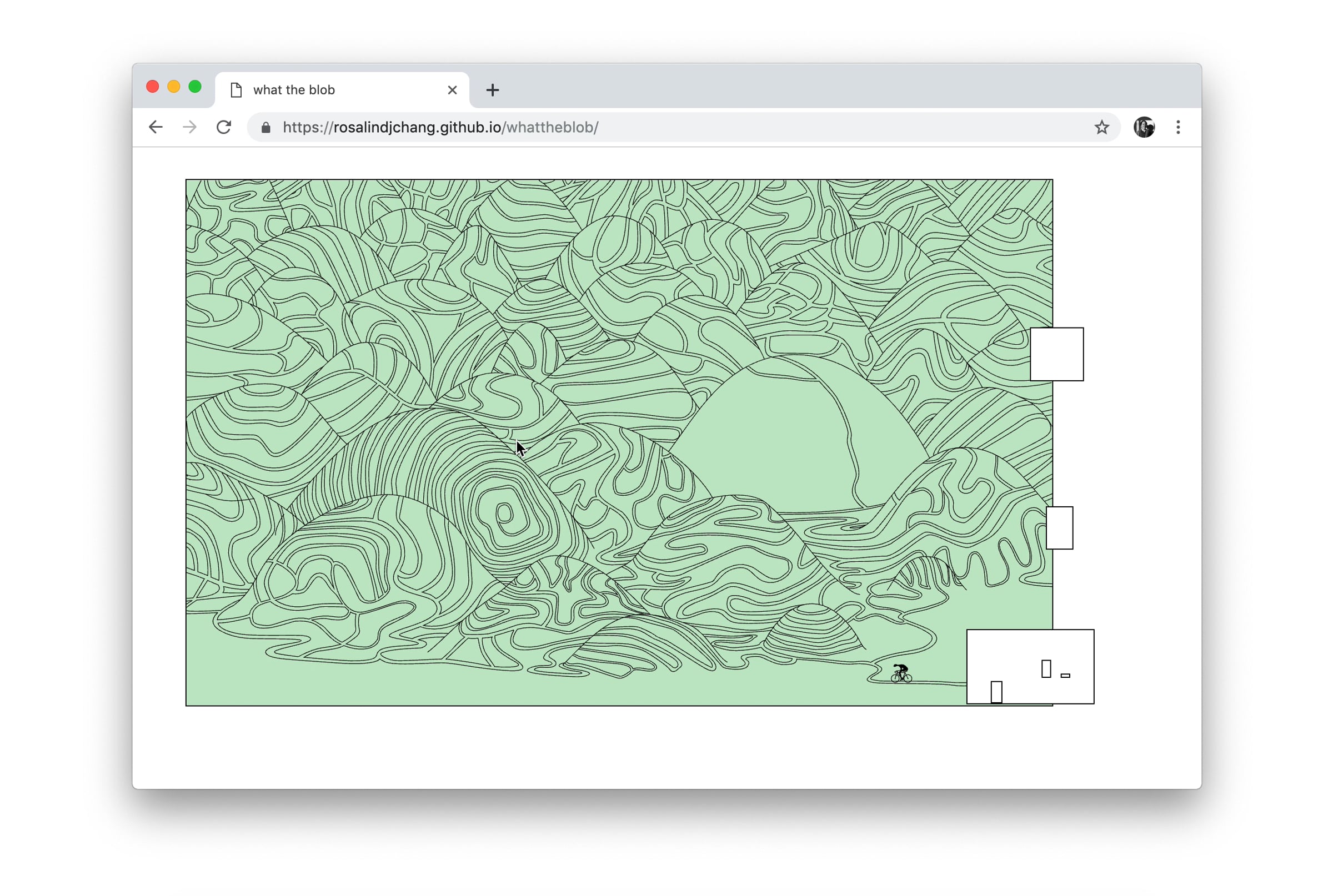Click the user profile avatar
Screen dimensions: 1333x896
point(1144,127)
